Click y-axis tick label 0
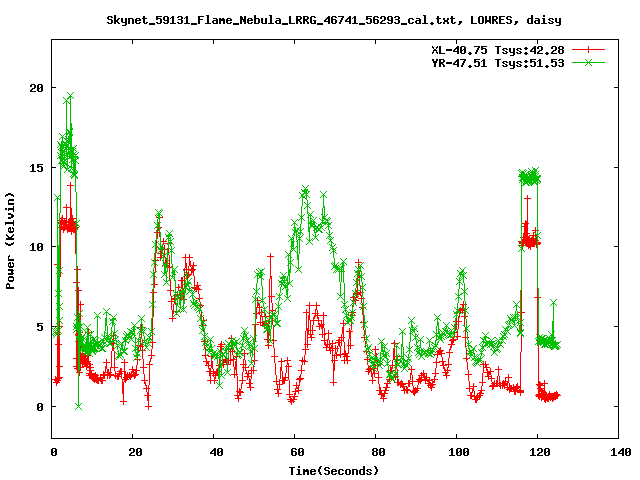This screenshot has width=640, height=480. click(40, 407)
